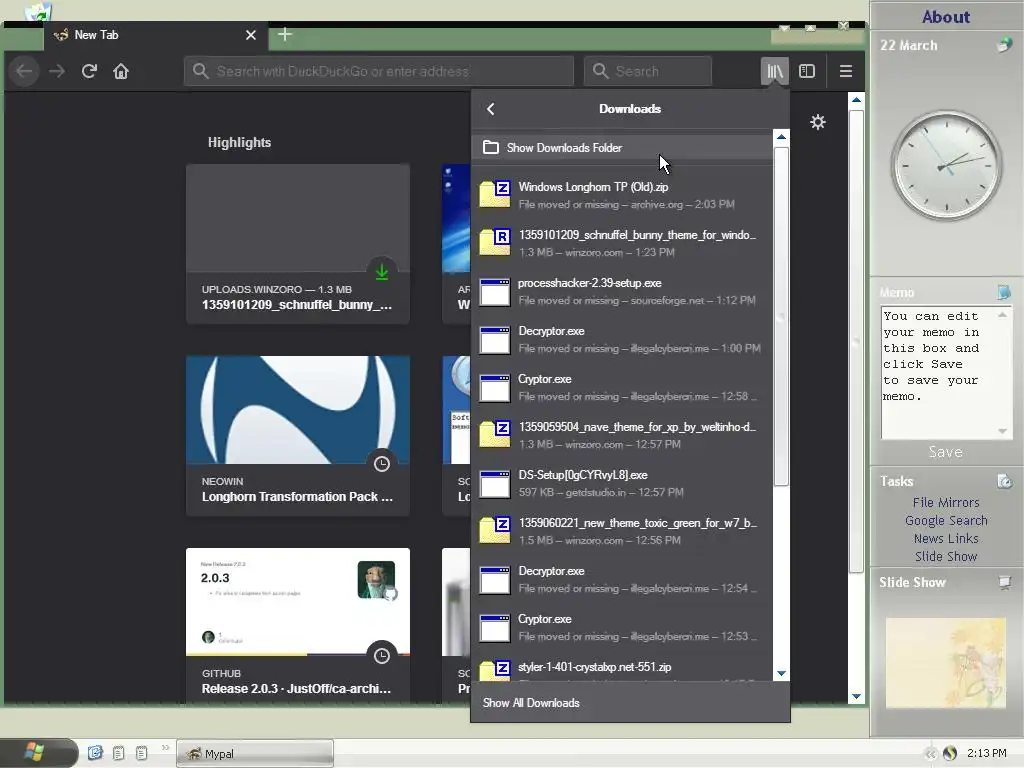
Task: Select the Cryptor.exe entry from 12:53
Action: click(622, 627)
